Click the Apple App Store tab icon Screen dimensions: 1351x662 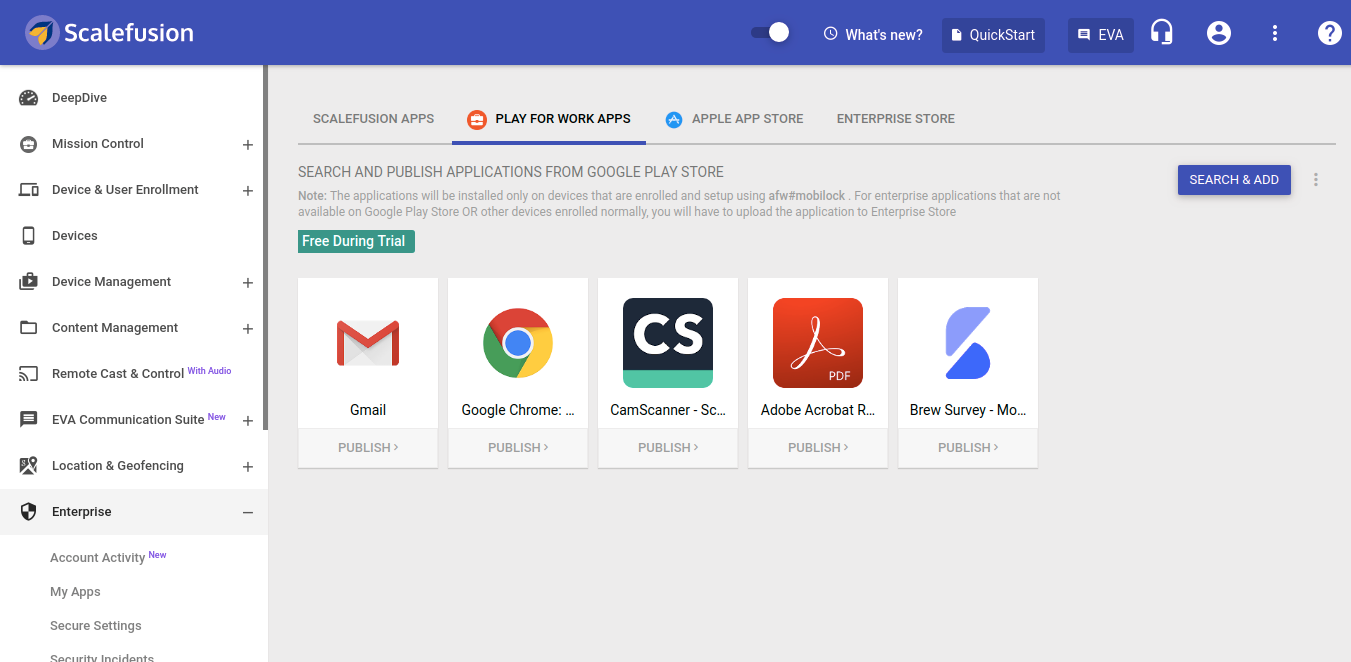[674, 120]
